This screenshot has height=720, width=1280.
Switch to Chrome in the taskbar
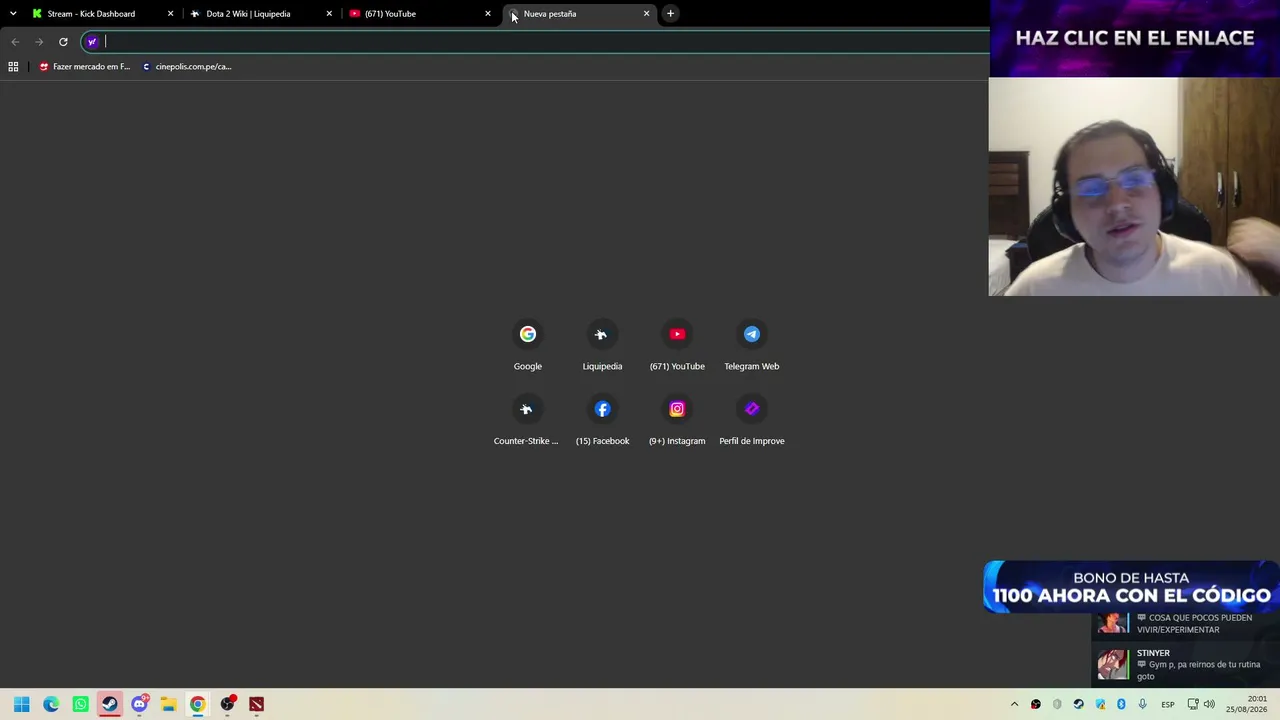198,704
